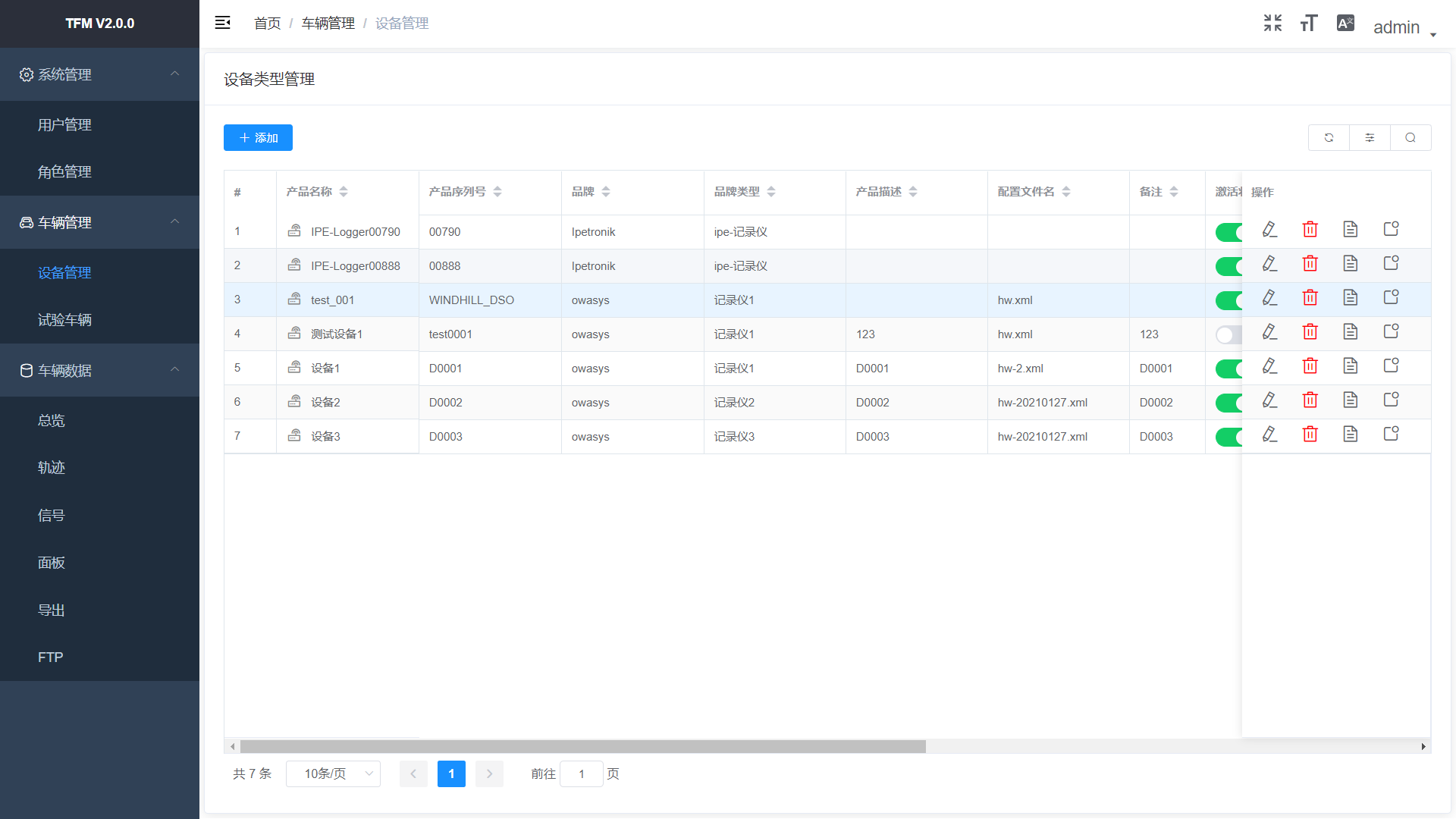Open the last action icon for IPE-Logger00790
Image resolution: width=1456 pixels, height=819 pixels.
[x=1391, y=229]
